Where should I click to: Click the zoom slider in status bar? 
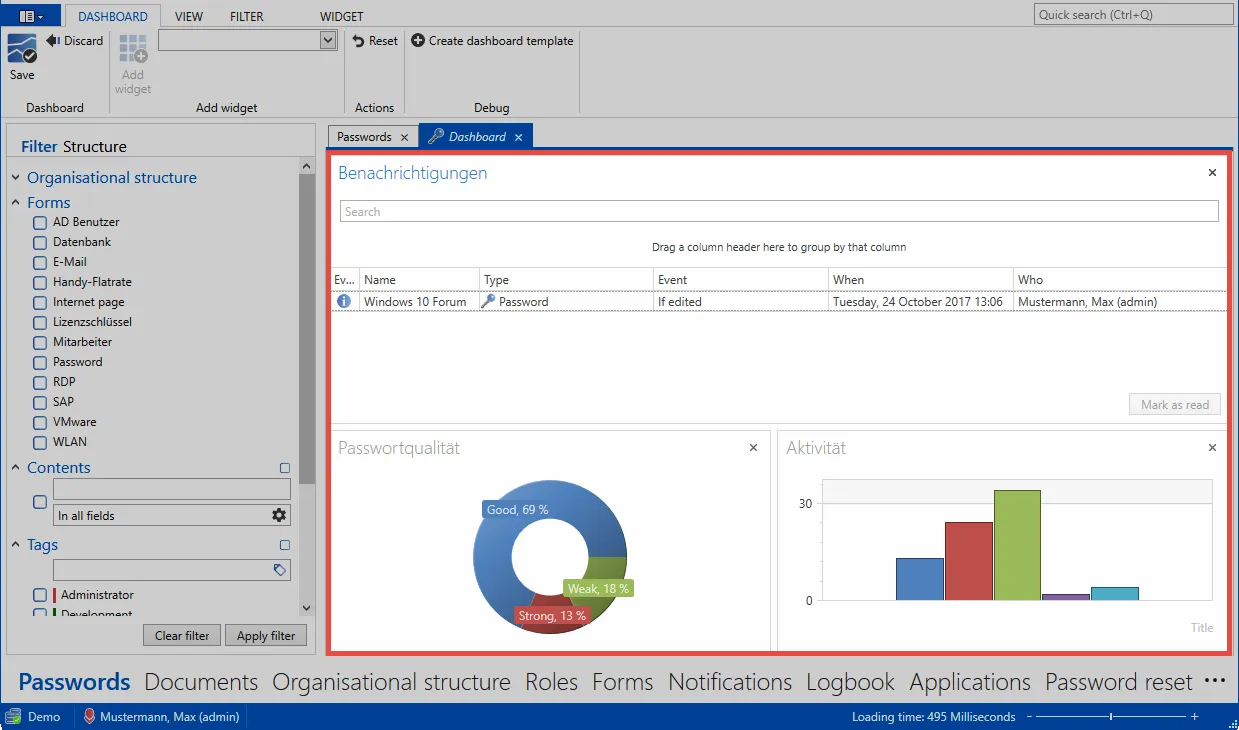click(x=1110, y=717)
